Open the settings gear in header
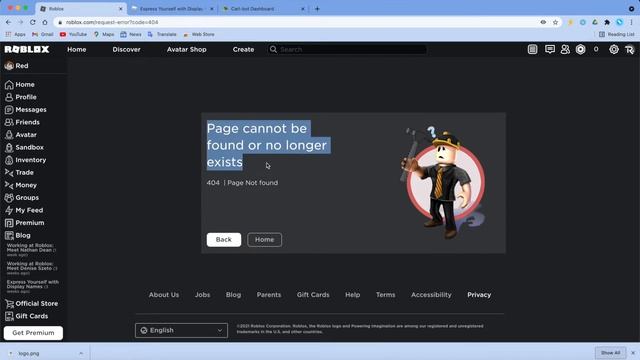This screenshot has width=640, height=360. [x=614, y=49]
